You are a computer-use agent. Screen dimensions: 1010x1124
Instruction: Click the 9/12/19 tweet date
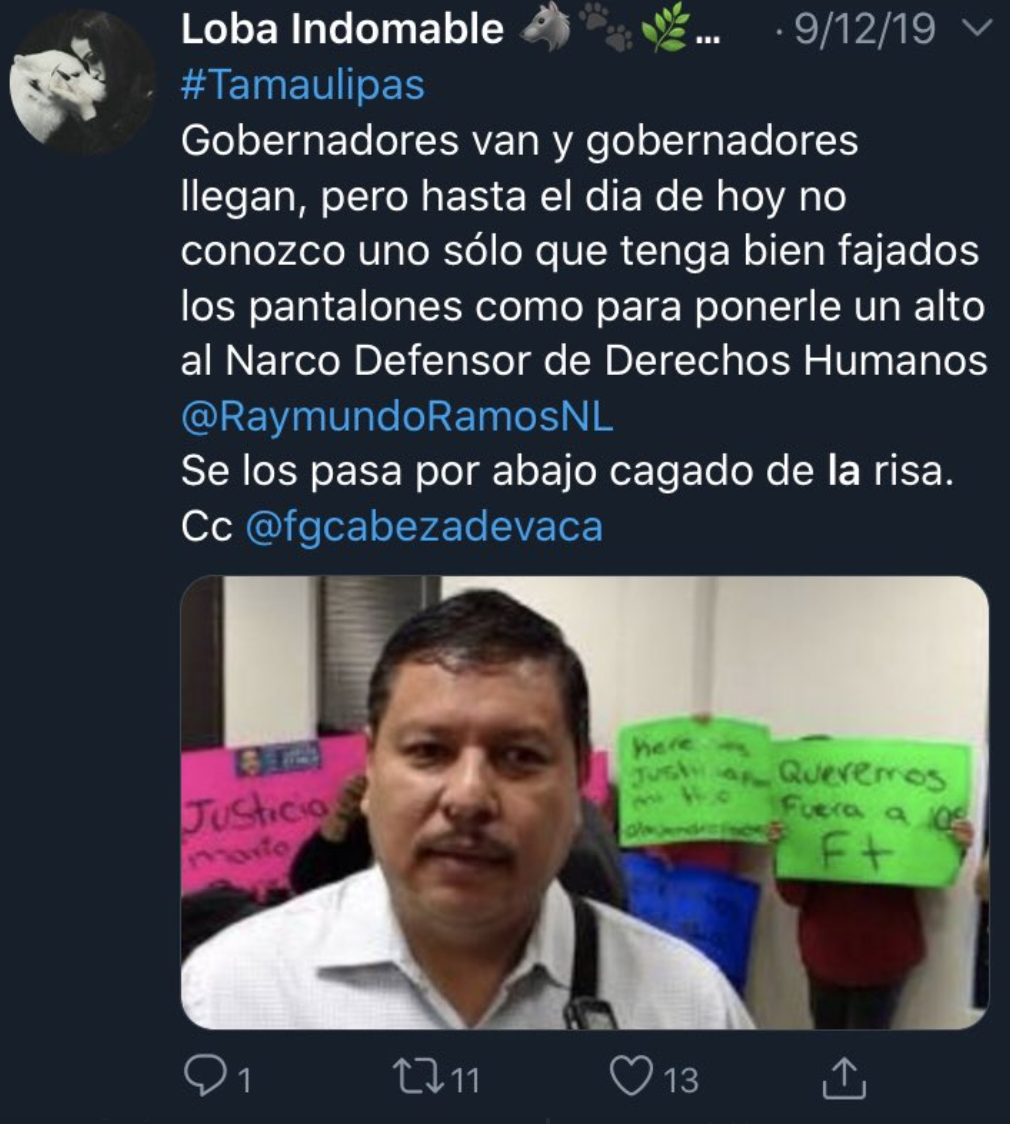click(x=864, y=29)
